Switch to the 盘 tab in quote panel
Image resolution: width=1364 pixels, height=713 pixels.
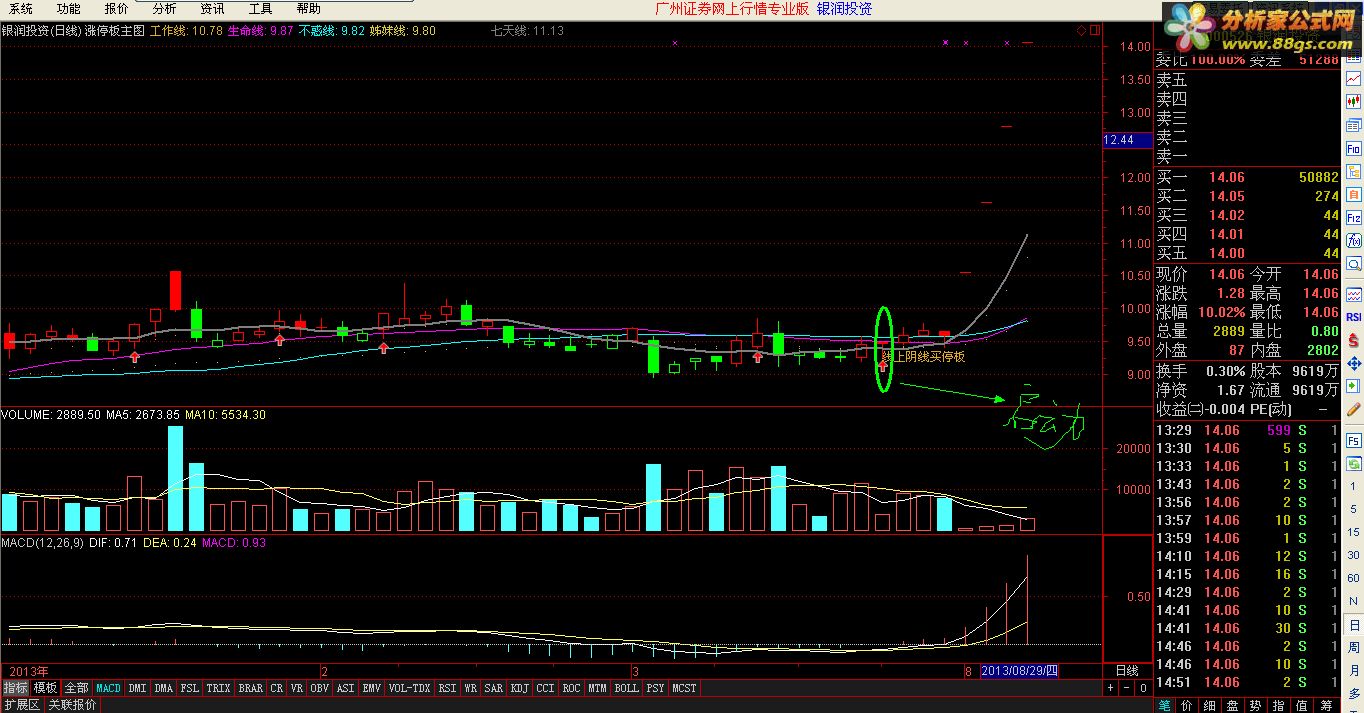[x=1233, y=706]
